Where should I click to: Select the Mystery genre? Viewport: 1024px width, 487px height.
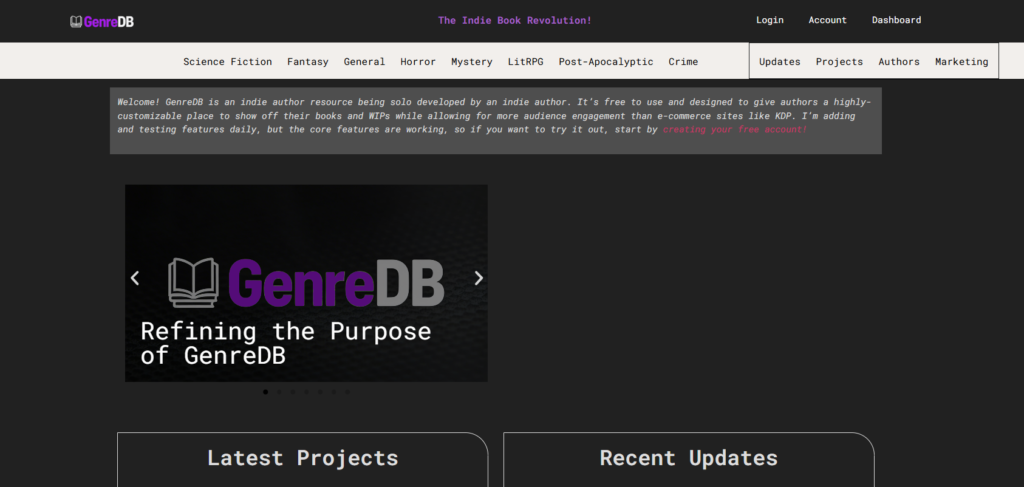pos(471,62)
